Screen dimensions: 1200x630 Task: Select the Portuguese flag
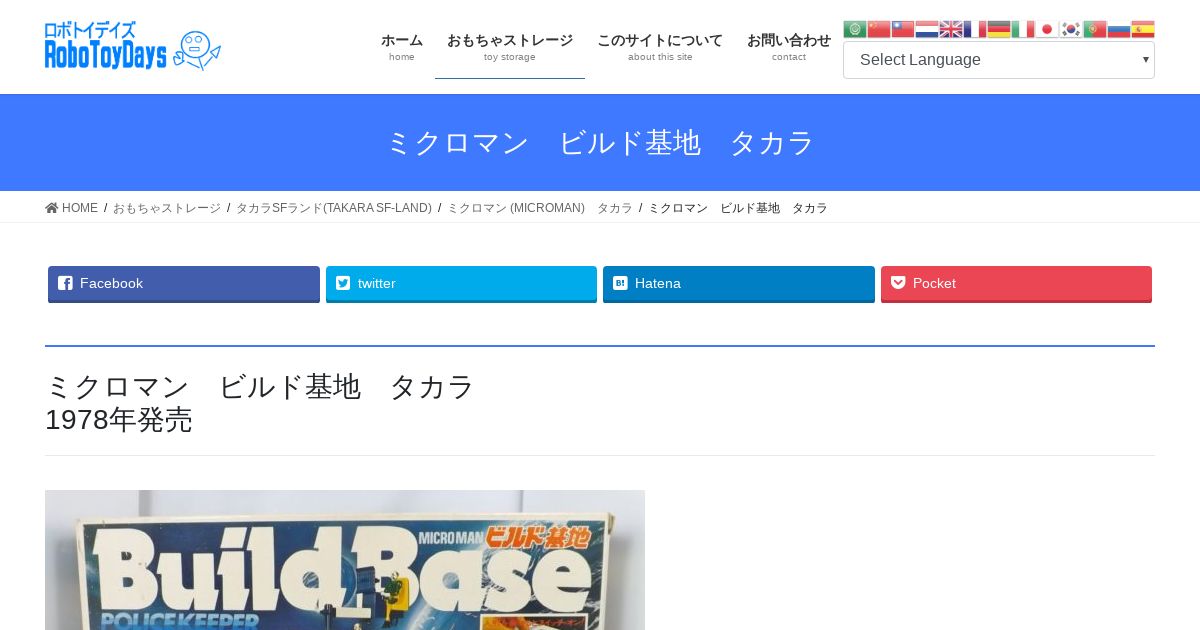tap(1095, 29)
